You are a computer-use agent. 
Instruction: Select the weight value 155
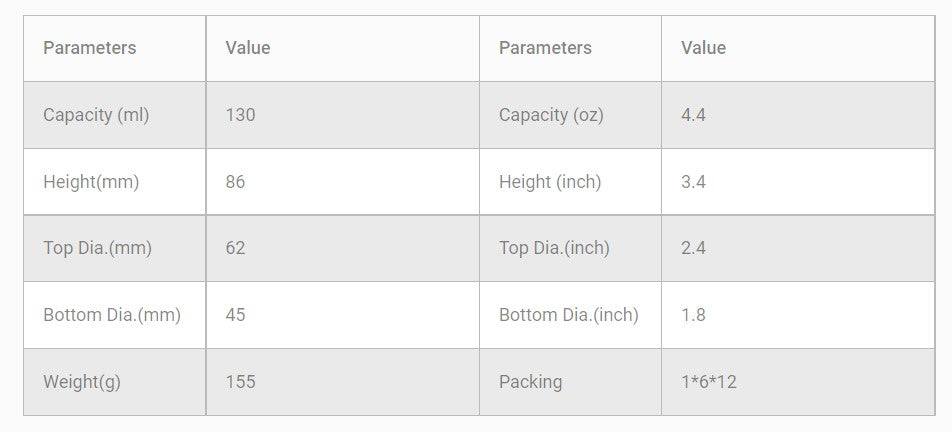[x=240, y=382]
